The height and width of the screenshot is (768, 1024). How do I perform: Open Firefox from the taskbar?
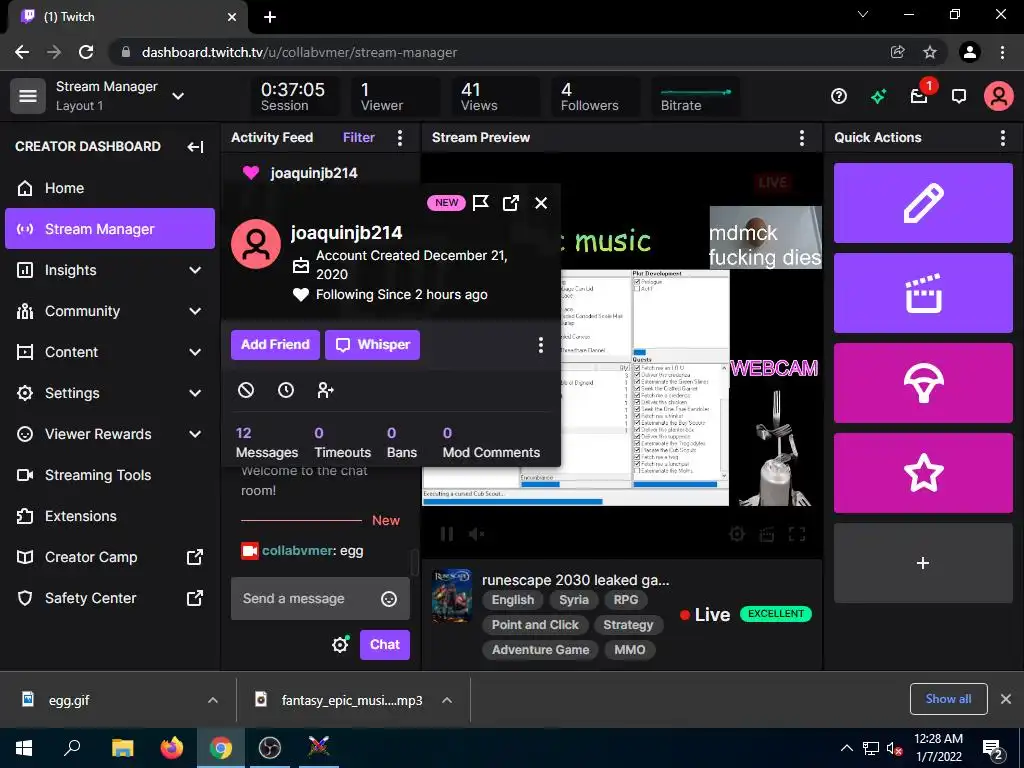tap(172, 748)
